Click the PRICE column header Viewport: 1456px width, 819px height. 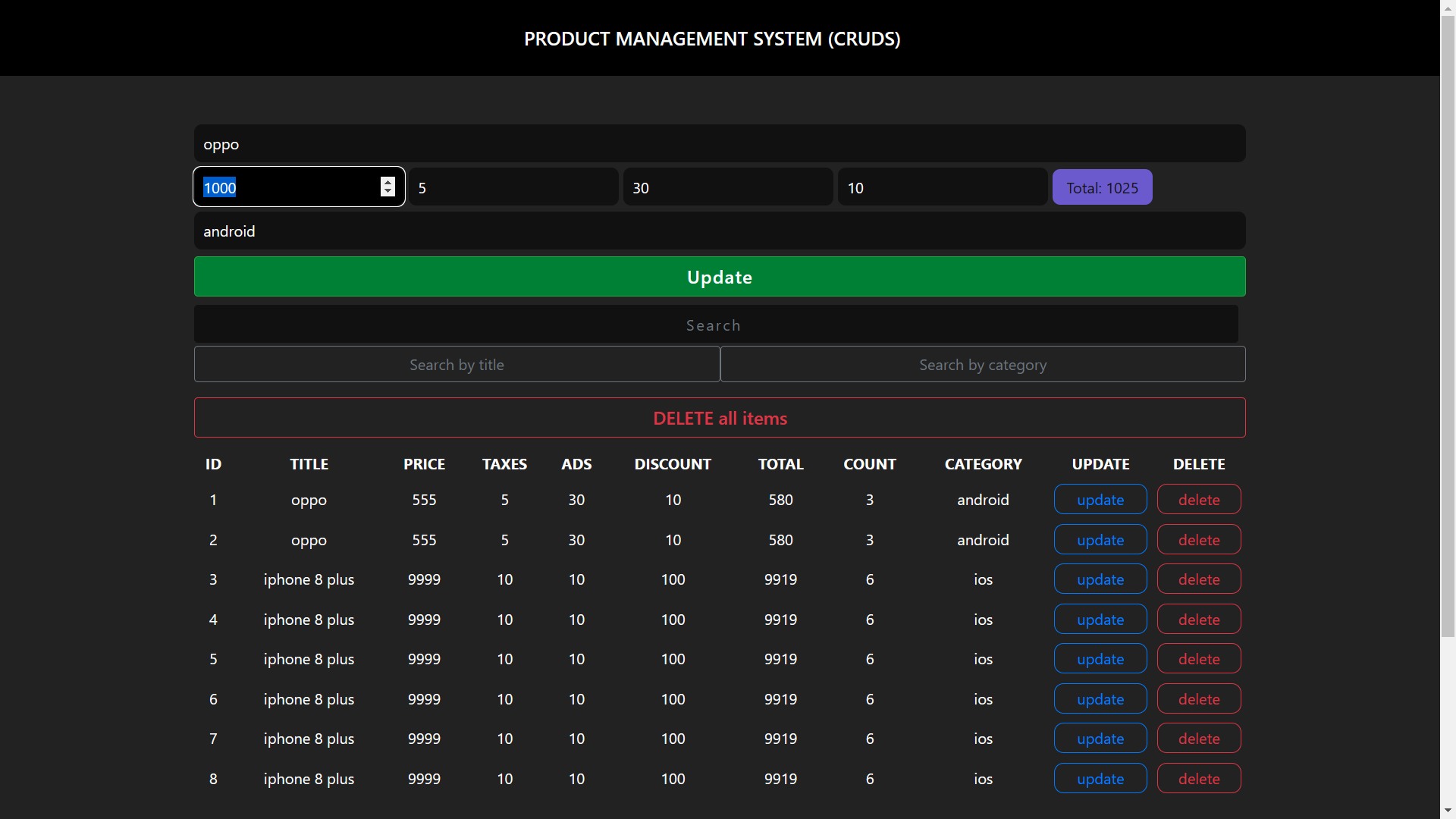coord(424,464)
